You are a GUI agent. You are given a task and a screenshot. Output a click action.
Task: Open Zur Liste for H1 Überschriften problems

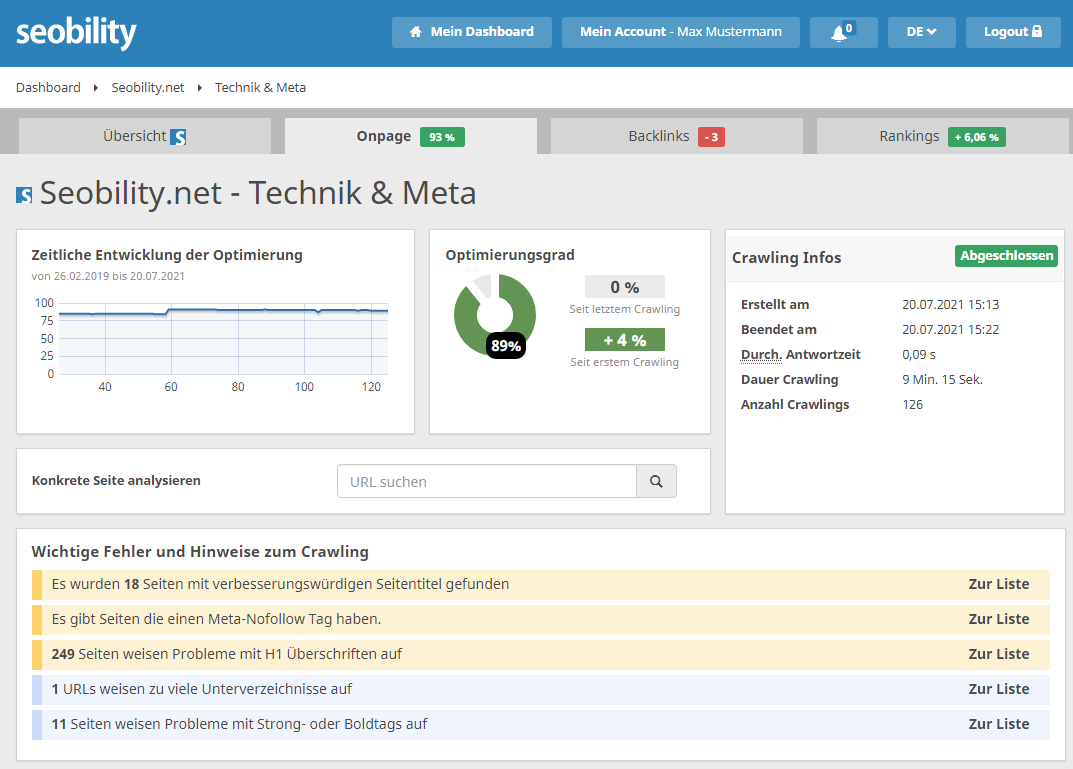pos(998,654)
